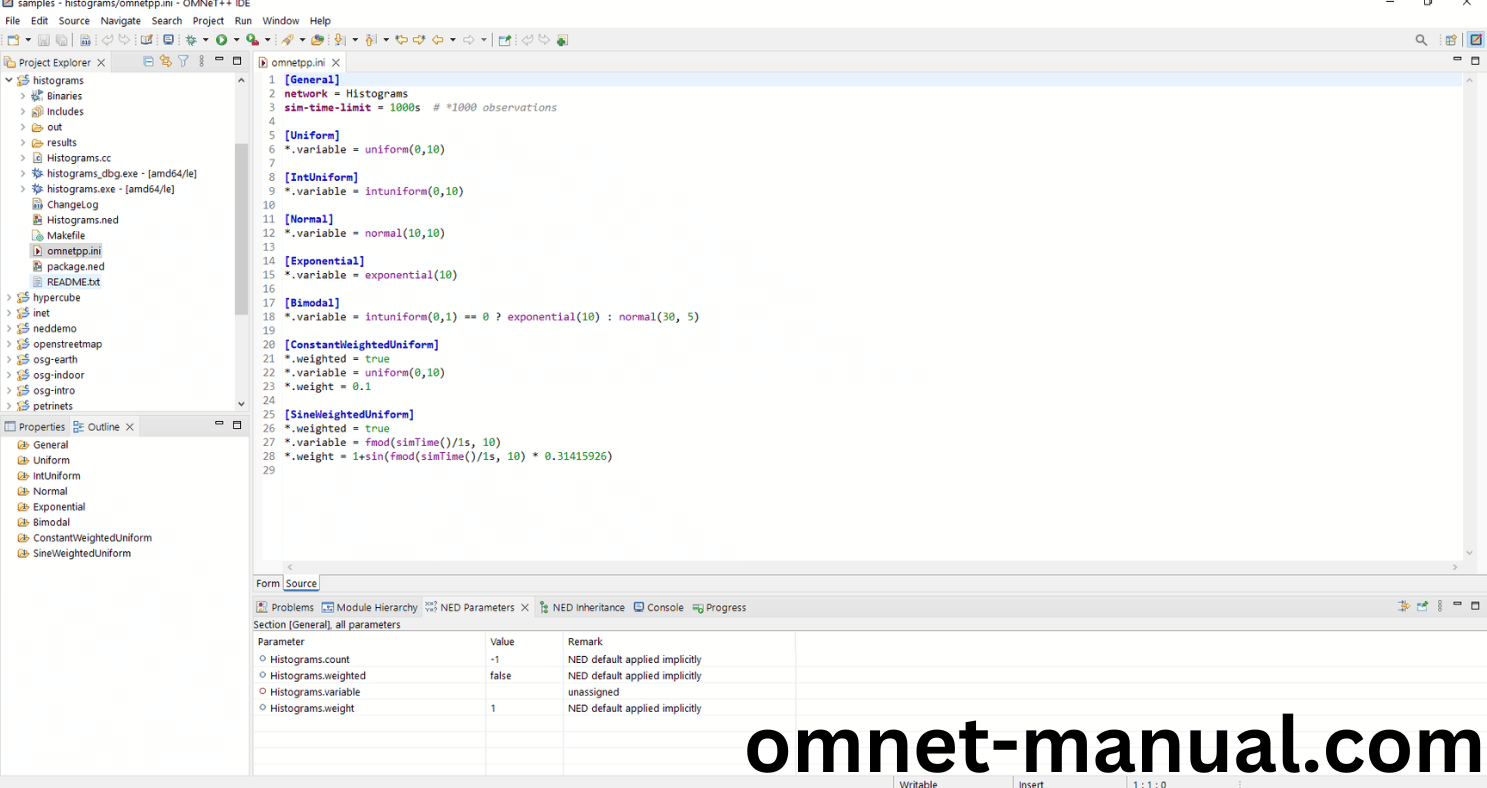Open the Navigate menu
Screen dimensions: 1487x788
[120, 20]
